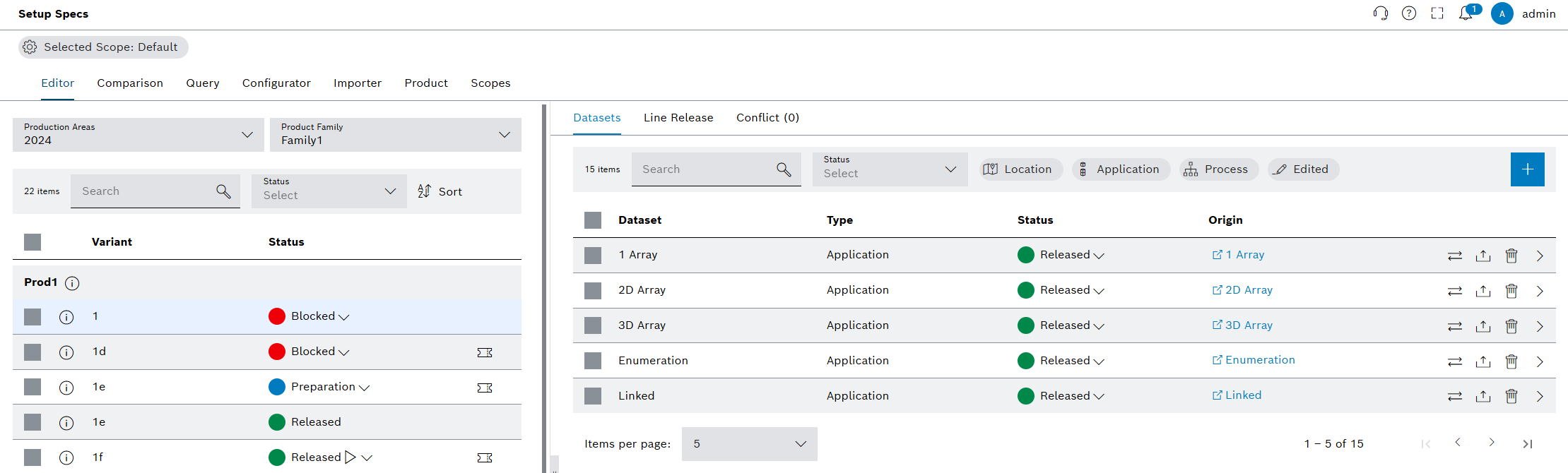Open the Enumeration origin link
Viewport: 1568px width, 473px height.
[x=1259, y=360]
